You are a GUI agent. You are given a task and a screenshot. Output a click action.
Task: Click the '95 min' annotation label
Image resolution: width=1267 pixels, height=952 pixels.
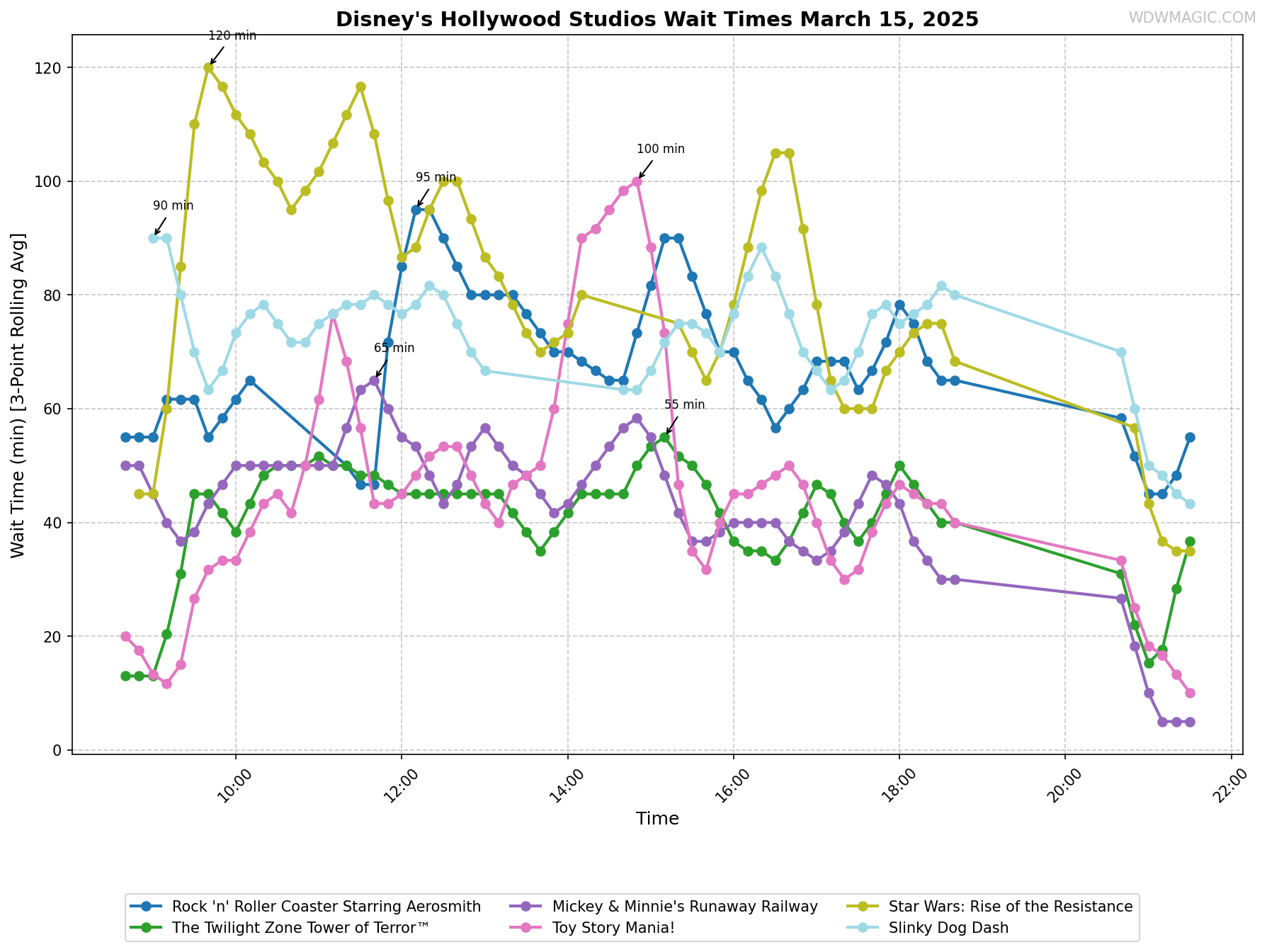(436, 178)
